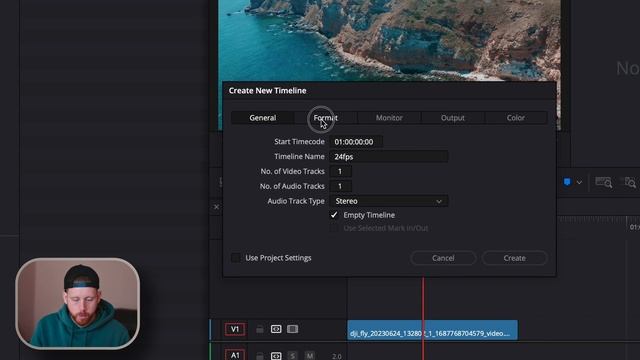
Task: Cancel the Create New Timeline dialog
Action: [443, 258]
